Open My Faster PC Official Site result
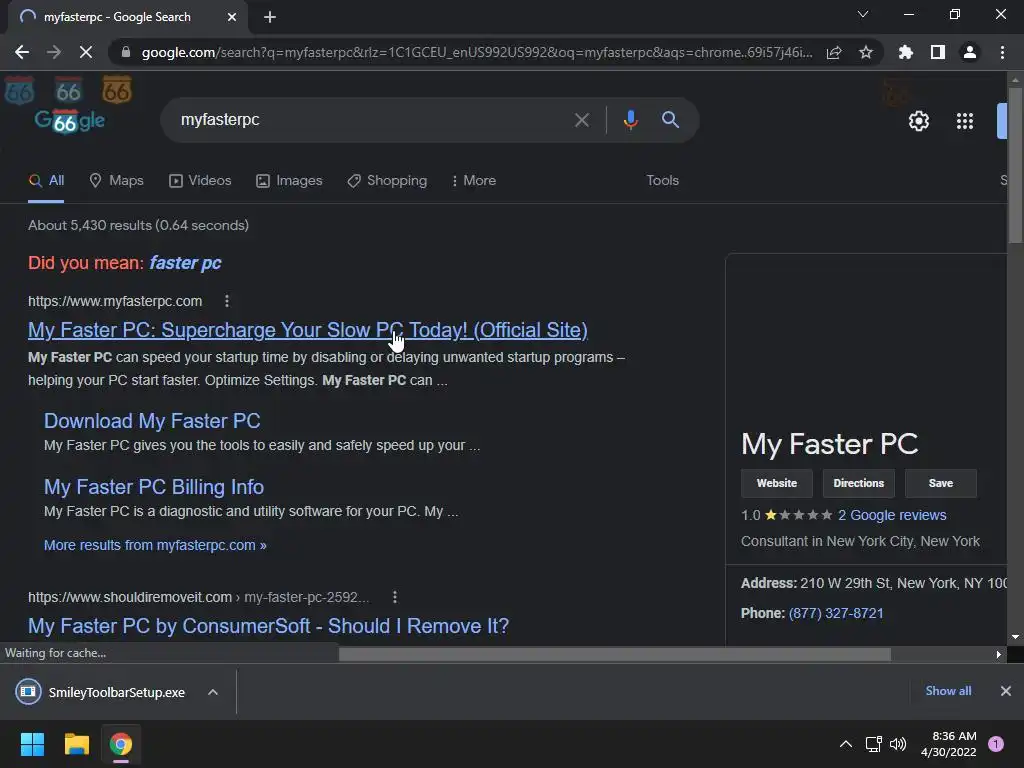Image resolution: width=1024 pixels, height=768 pixels. pyautogui.click(x=308, y=330)
